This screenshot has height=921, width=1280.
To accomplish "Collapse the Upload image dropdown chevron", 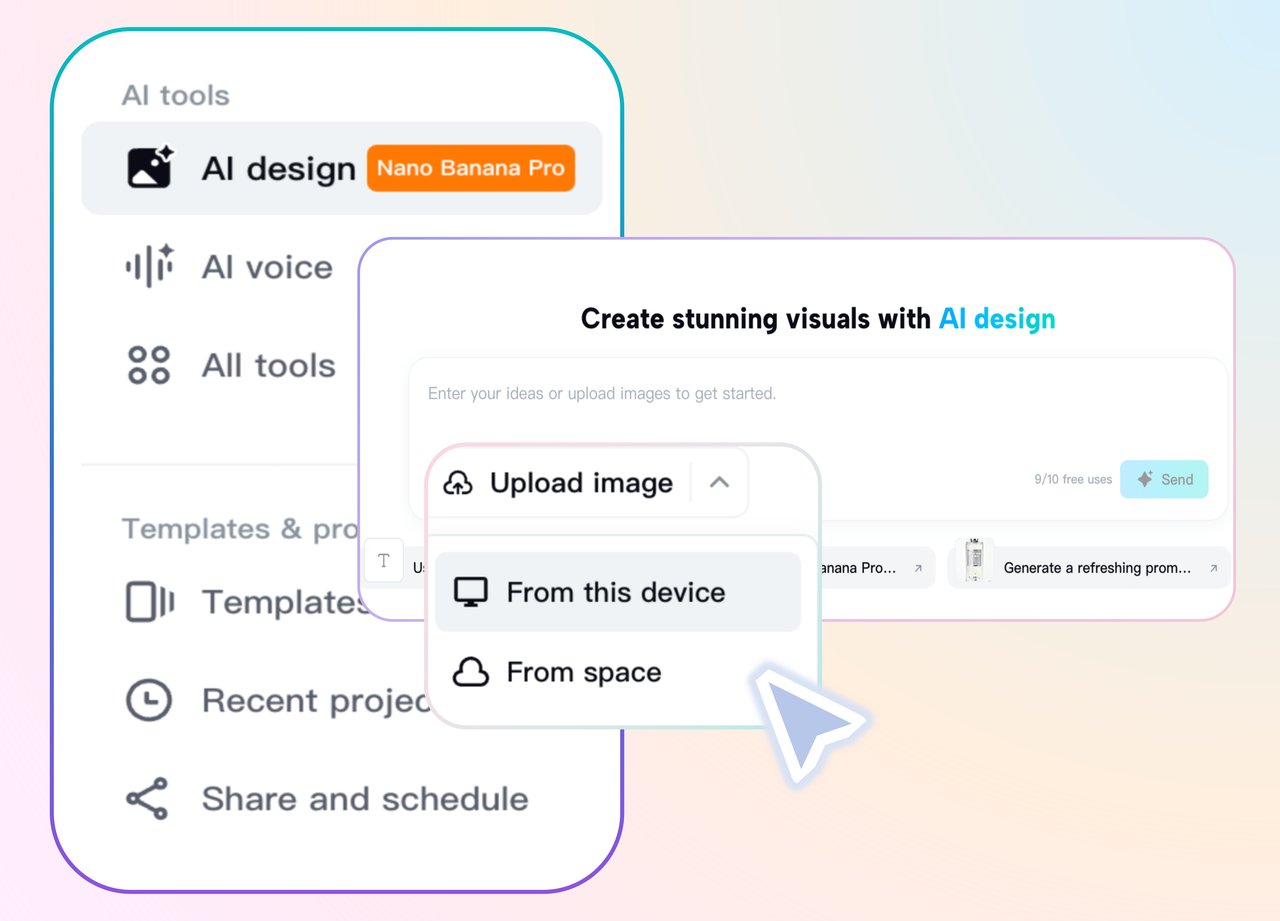I will tap(719, 483).
